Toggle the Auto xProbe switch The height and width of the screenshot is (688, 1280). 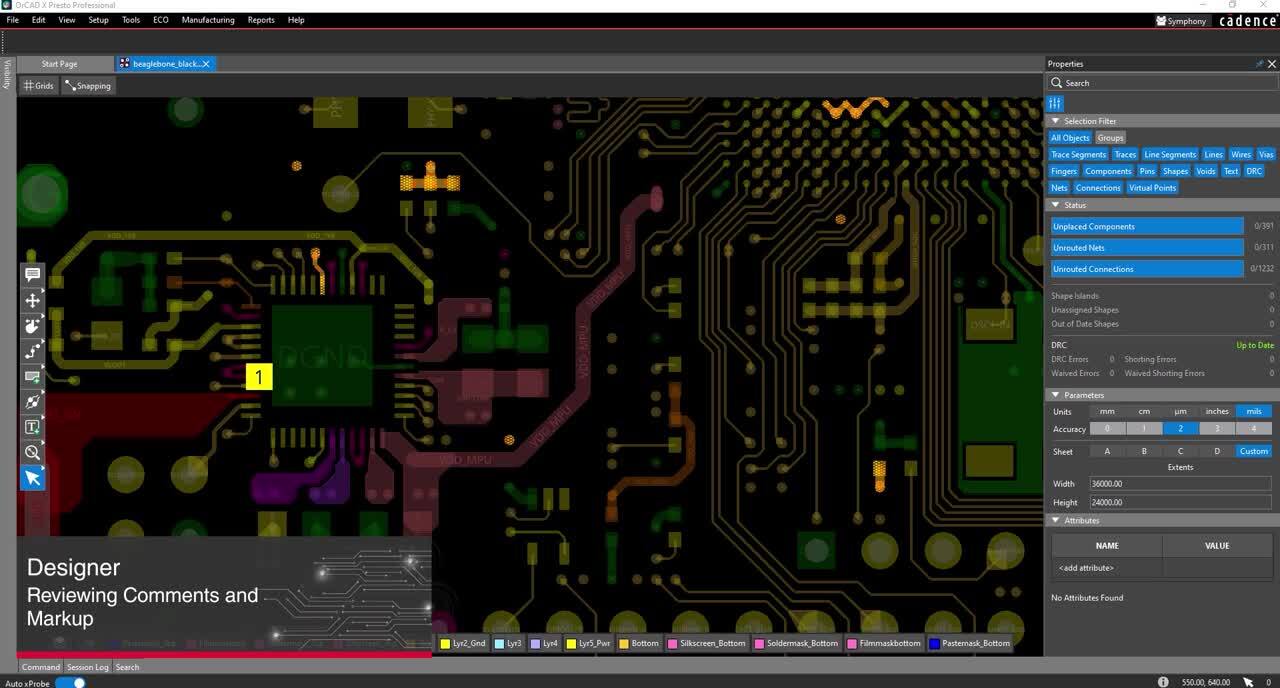pyautogui.click(x=70, y=683)
